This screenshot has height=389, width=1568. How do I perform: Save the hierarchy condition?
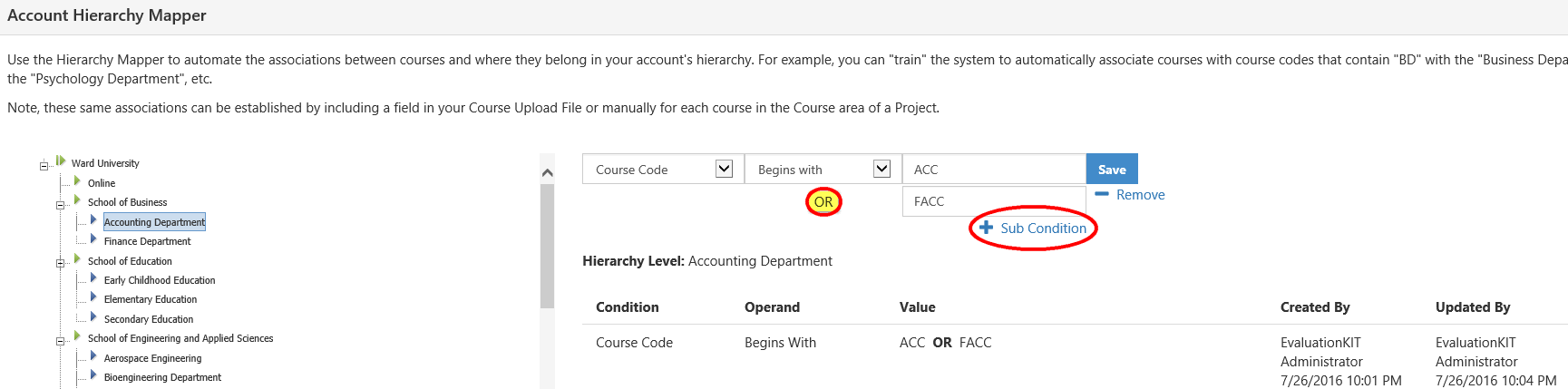(1112, 170)
